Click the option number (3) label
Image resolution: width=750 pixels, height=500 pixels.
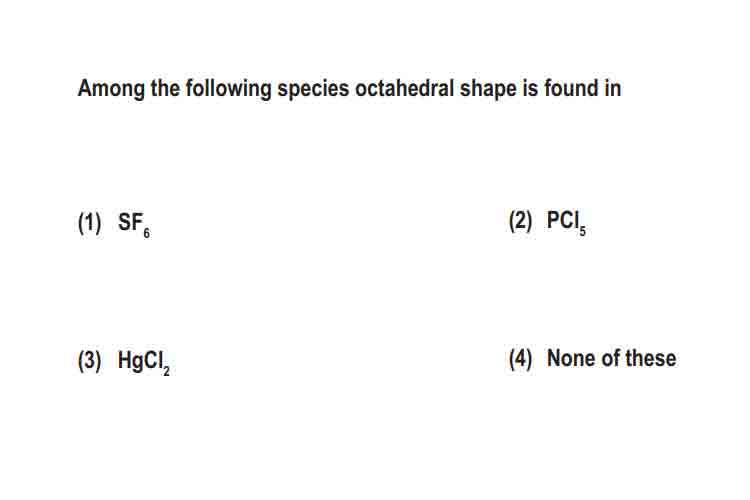click(89, 361)
